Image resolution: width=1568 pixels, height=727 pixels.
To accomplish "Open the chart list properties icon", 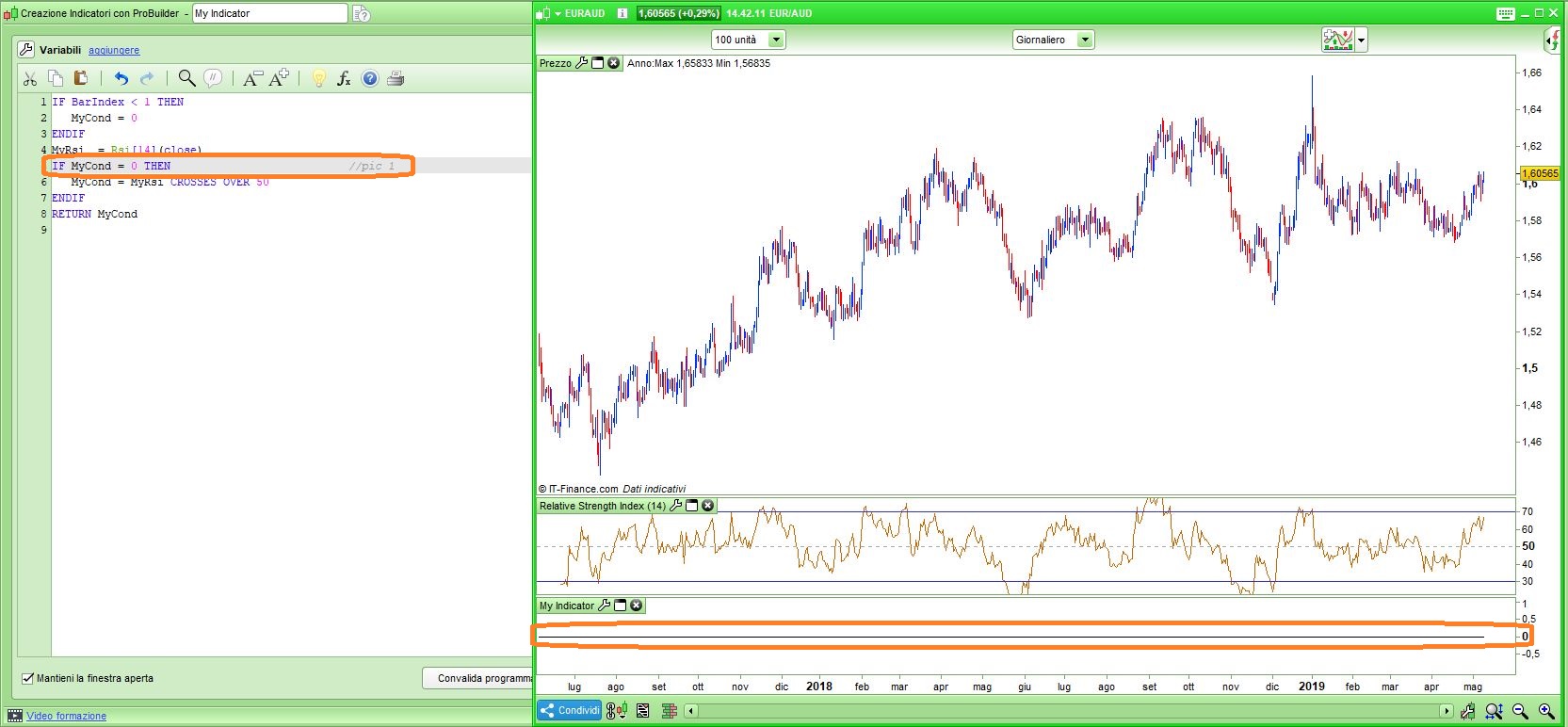I will (642, 710).
